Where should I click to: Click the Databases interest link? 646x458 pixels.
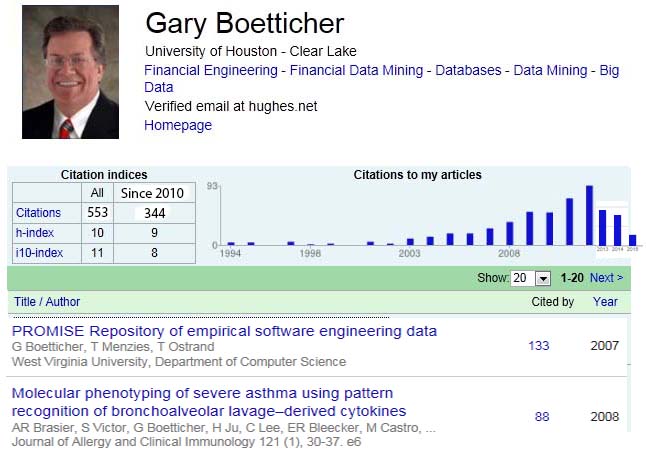468,70
